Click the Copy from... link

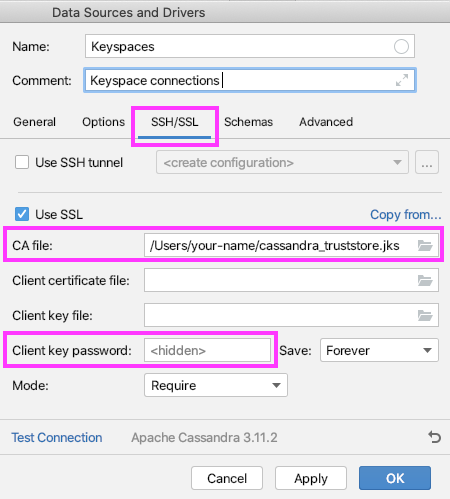click(406, 215)
